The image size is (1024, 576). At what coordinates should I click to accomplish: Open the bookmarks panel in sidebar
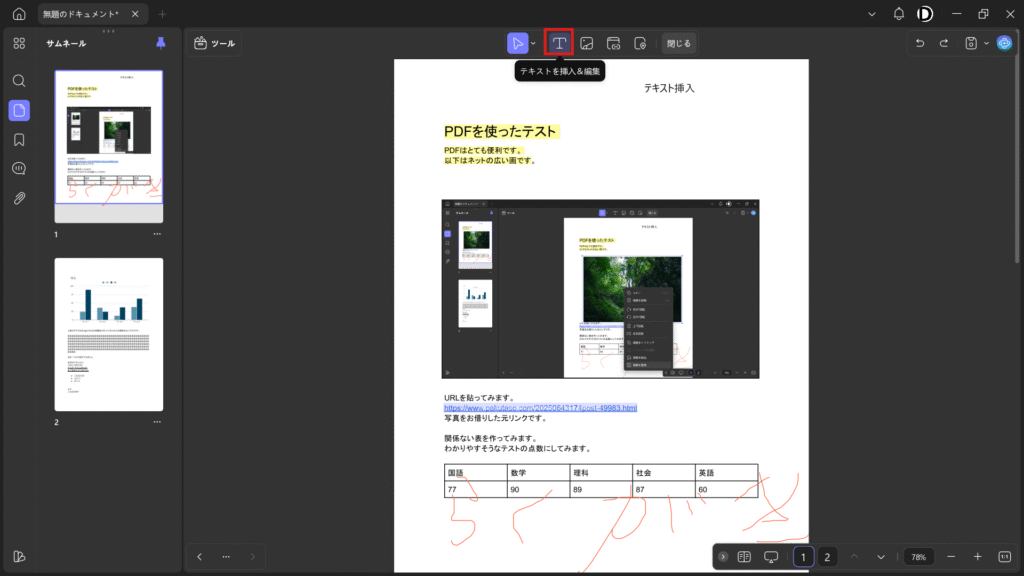(19, 139)
